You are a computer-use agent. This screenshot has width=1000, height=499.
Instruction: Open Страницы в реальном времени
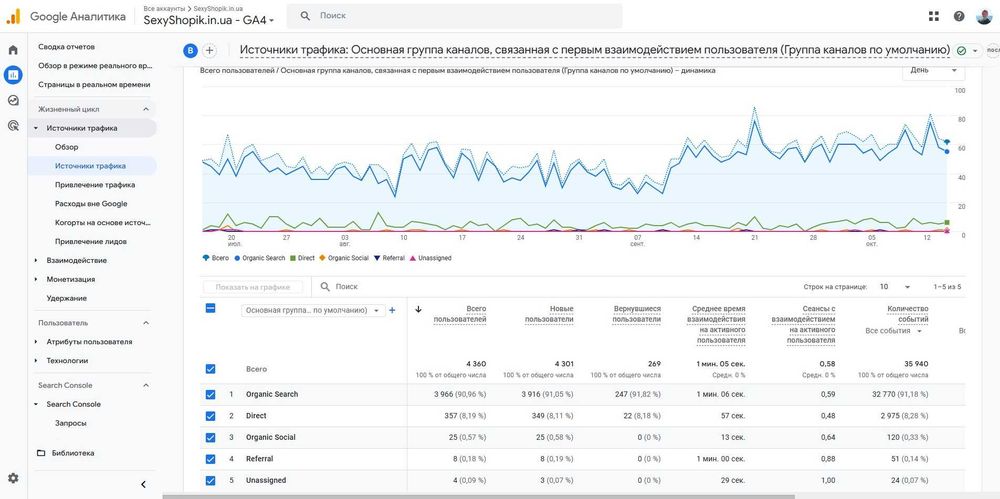(94, 84)
